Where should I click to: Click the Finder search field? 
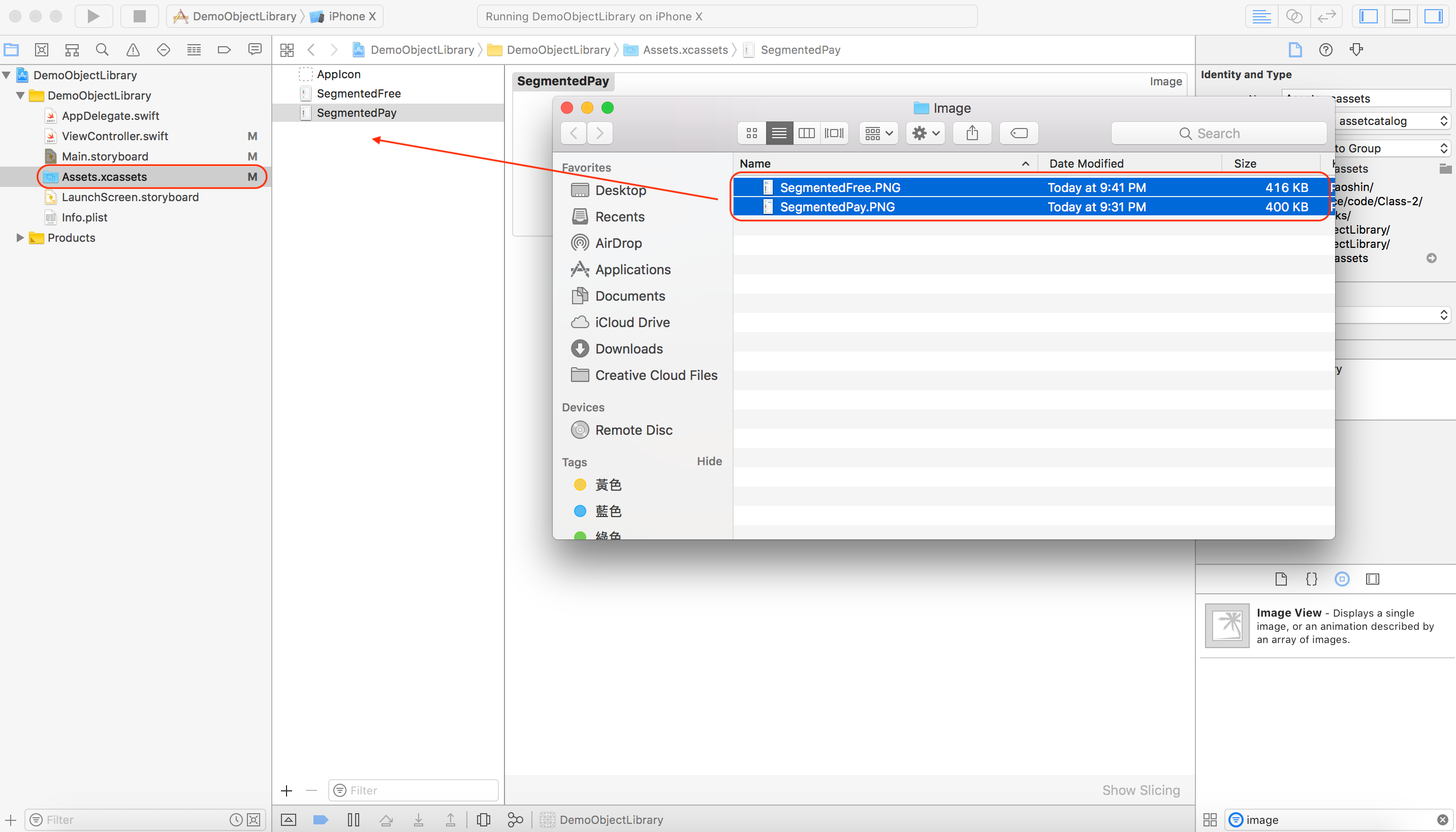click(1218, 133)
